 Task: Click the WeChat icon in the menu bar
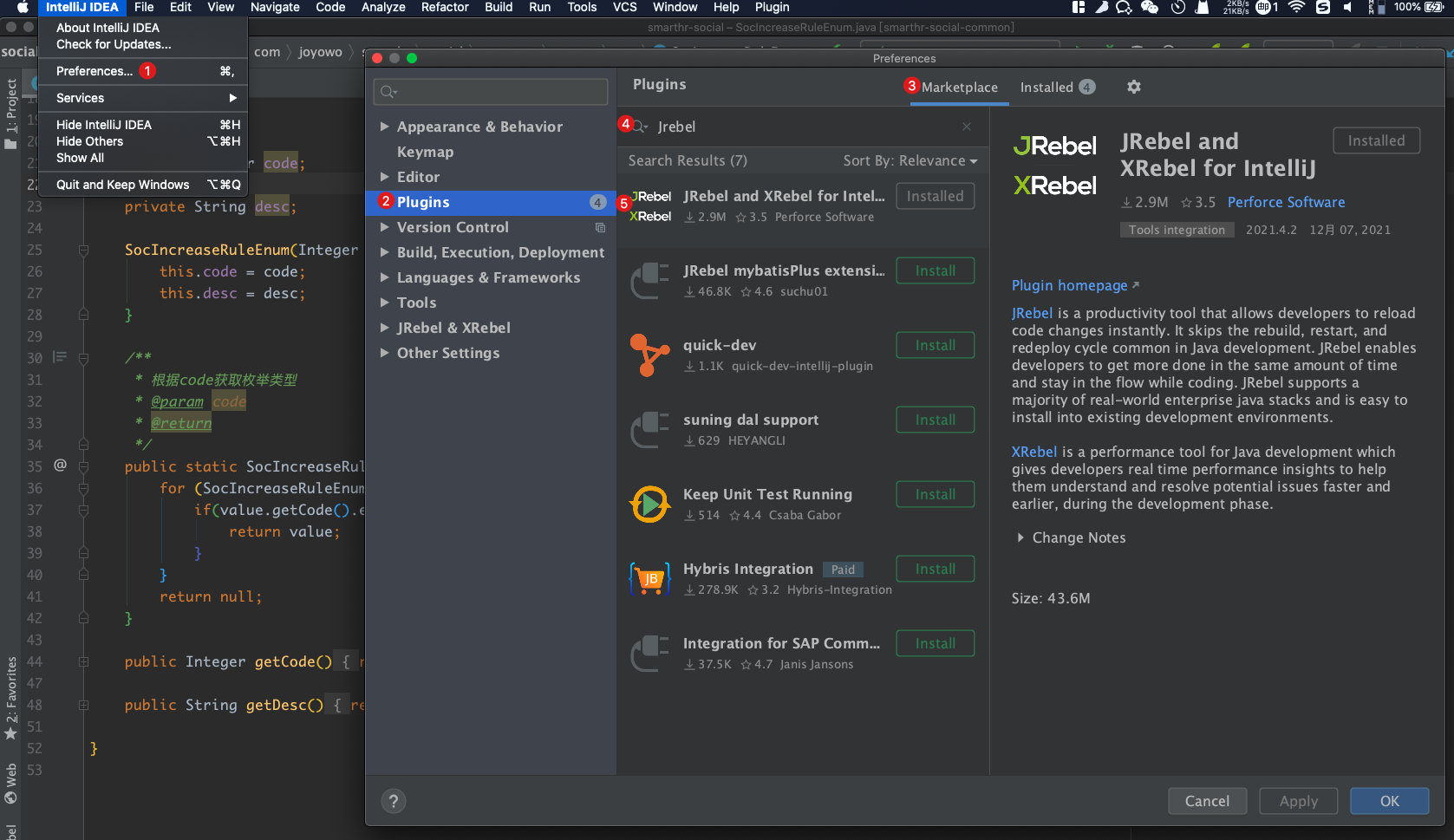tap(1150, 7)
